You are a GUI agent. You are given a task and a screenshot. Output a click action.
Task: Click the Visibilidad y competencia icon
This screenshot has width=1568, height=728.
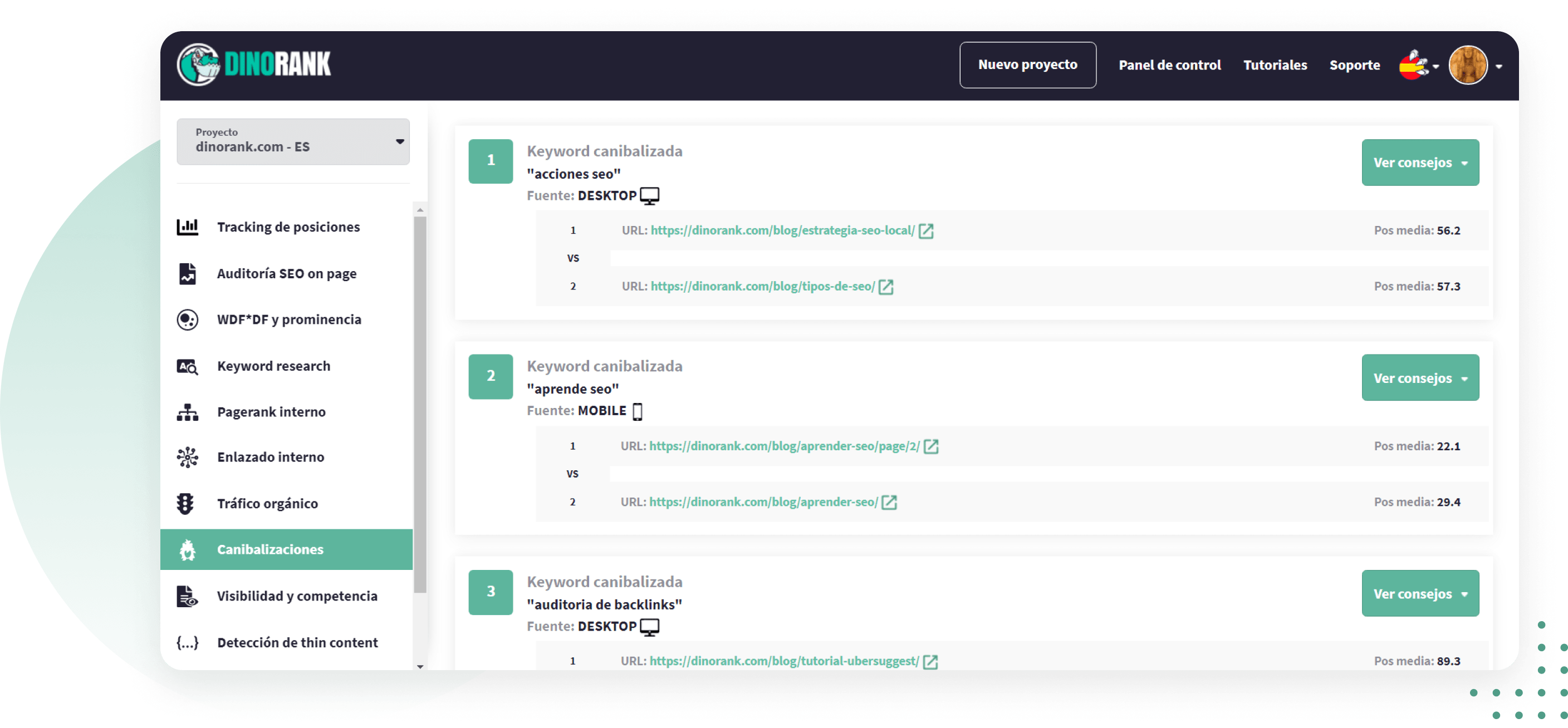pos(188,597)
